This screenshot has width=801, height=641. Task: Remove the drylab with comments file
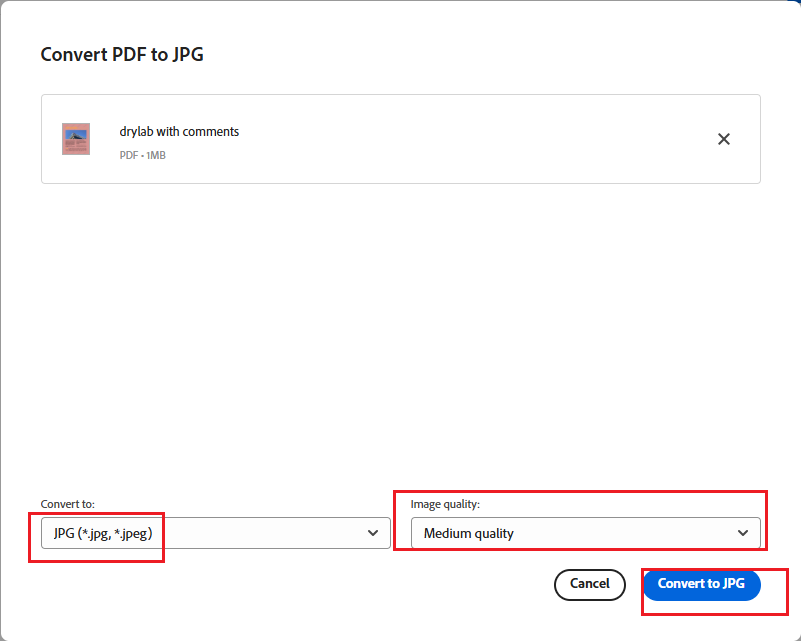[723, 139]
